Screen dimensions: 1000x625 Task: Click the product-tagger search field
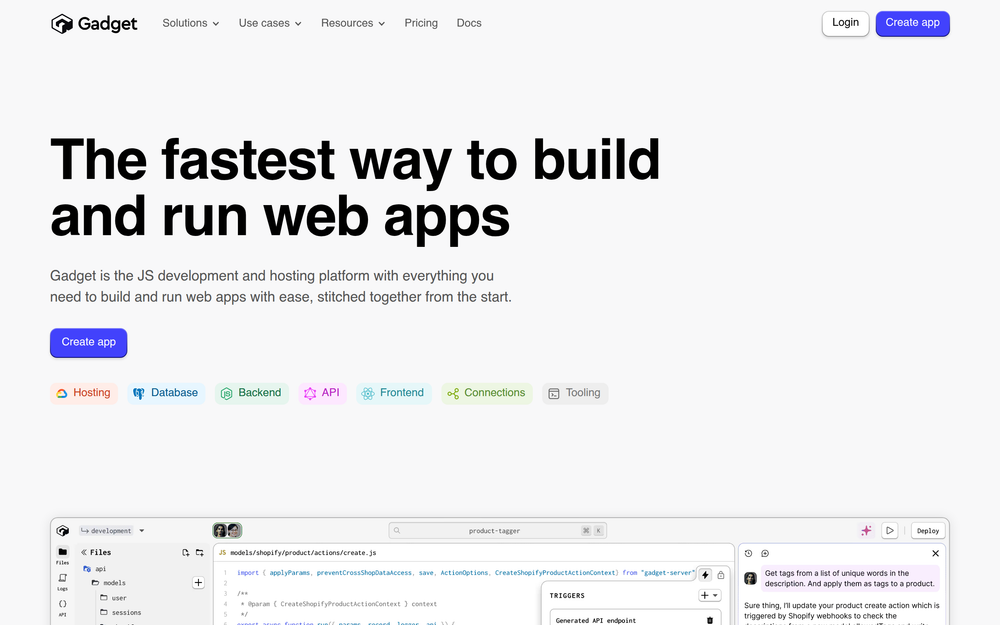coord(497,531)
